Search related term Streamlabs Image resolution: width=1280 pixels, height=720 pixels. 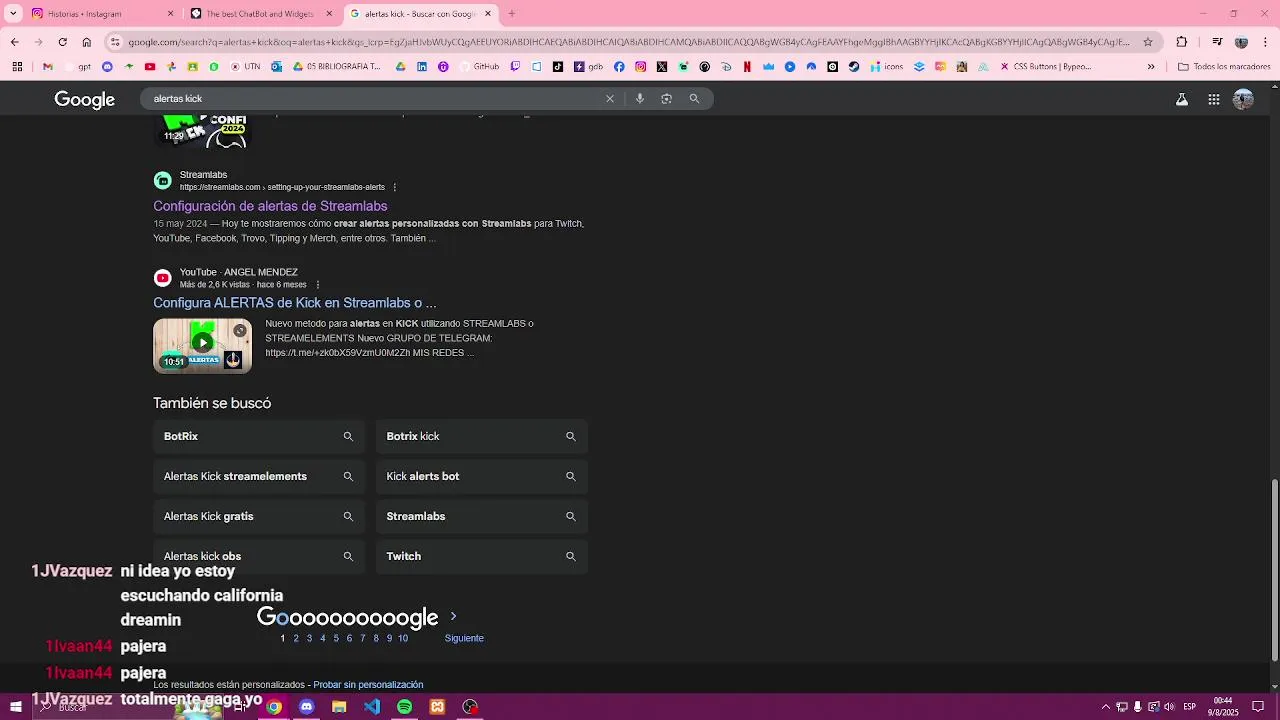[x=482, y=516]
